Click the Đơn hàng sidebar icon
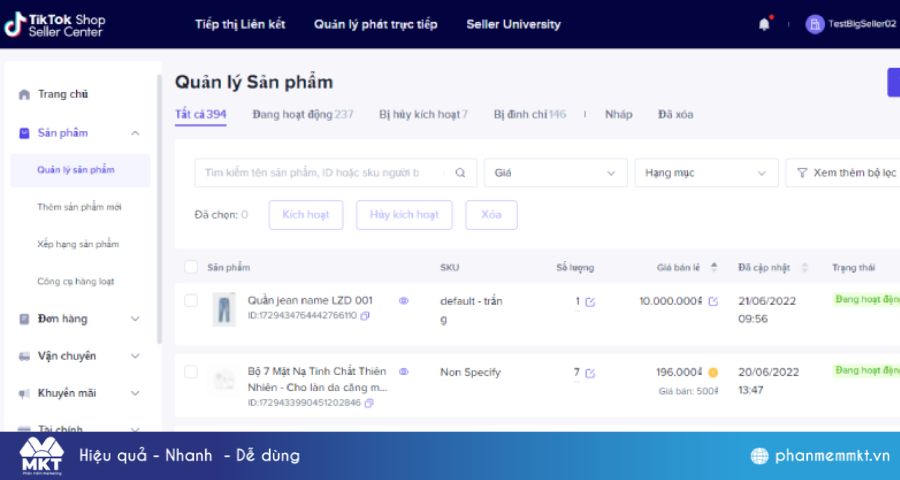The width and height of the screenshot is (900, 480). point(24,319)
